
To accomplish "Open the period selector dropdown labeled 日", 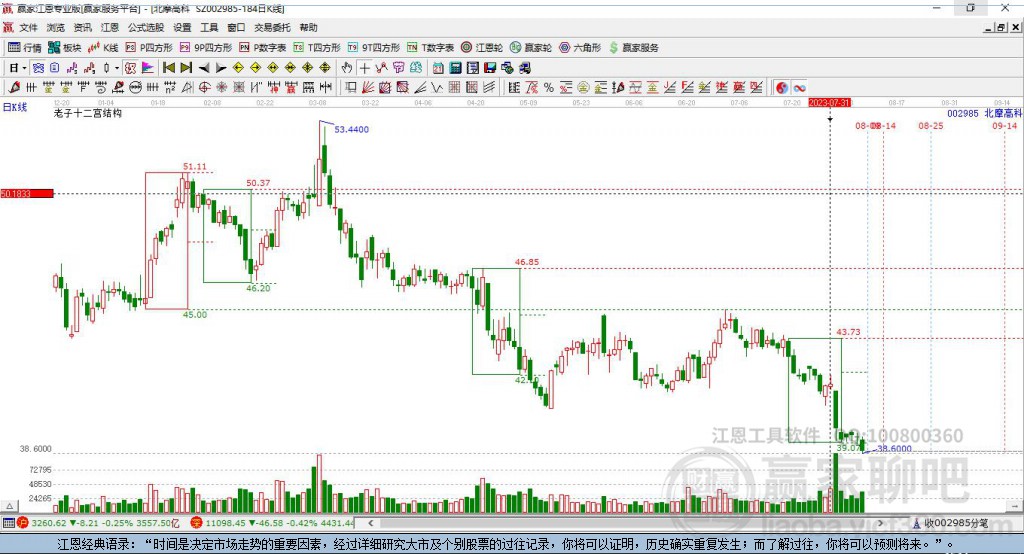I will pyautogui.click(x=17, y=68).
